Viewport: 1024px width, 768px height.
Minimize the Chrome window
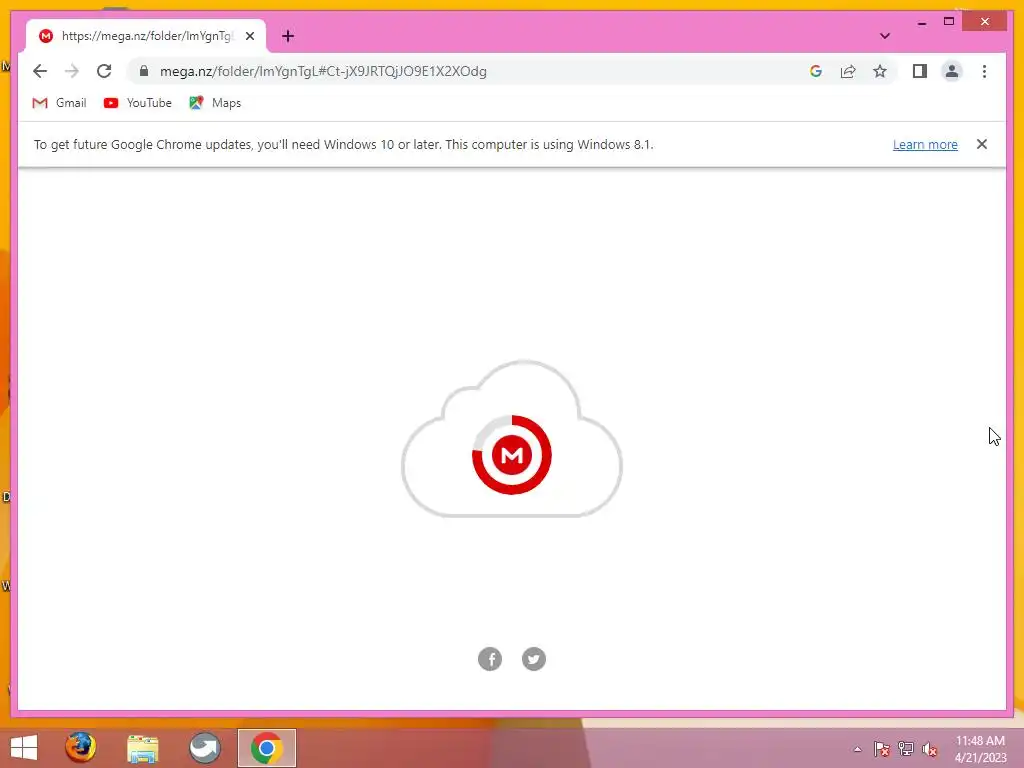921,22
